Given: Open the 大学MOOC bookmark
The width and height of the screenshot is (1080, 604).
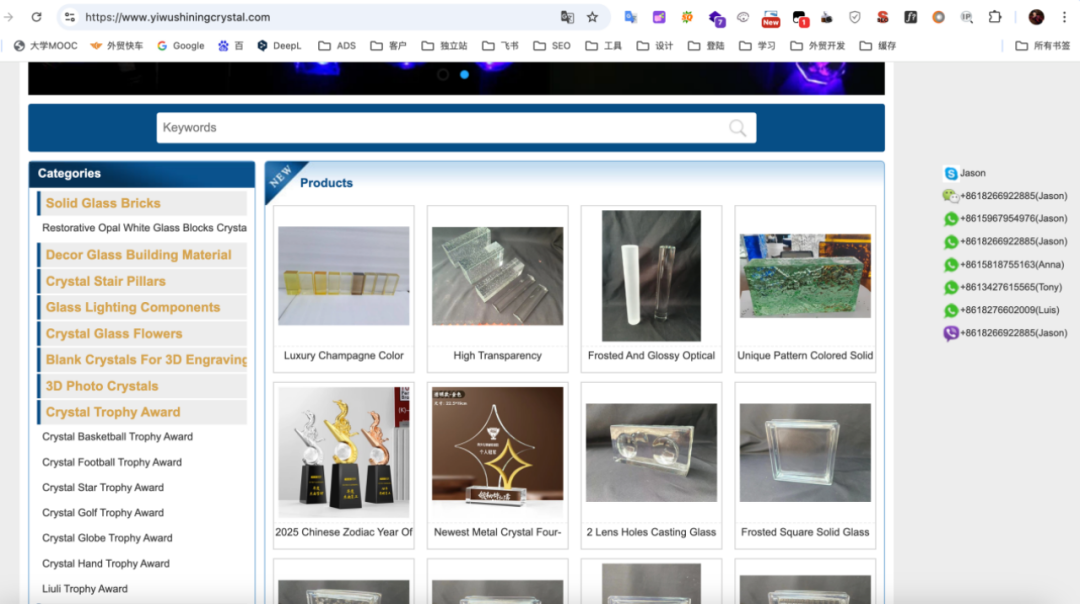Looking at the screenshot, I should click(45, 45).
